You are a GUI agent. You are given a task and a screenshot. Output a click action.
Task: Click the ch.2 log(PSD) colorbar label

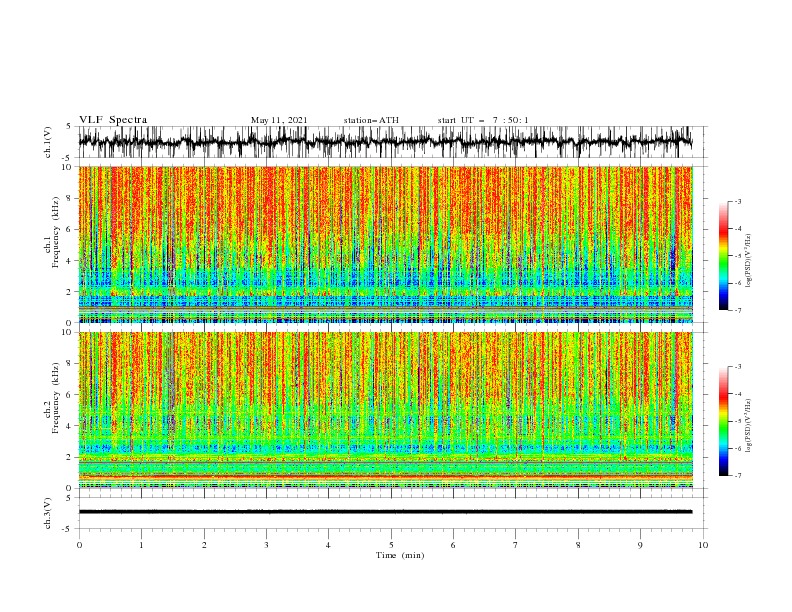(749, 425)
